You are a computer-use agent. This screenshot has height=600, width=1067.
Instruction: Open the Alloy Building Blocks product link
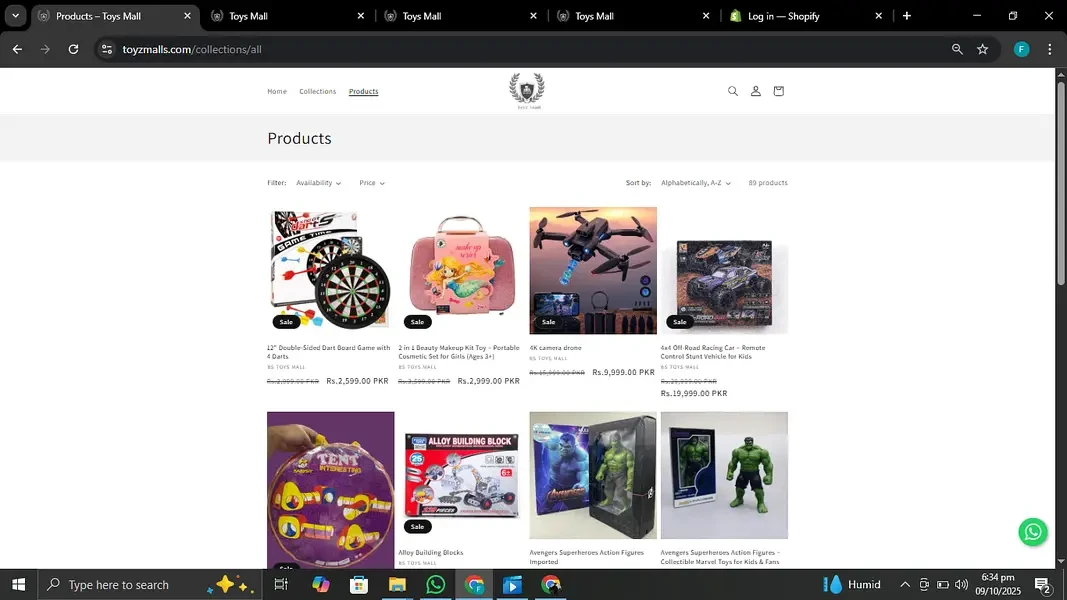[x=431, y=552]
